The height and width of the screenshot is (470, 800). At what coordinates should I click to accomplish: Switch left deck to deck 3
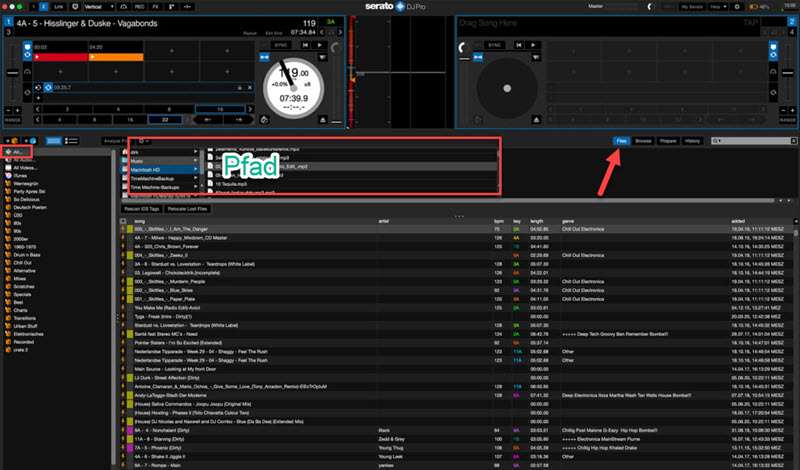[x=8, y=32]
